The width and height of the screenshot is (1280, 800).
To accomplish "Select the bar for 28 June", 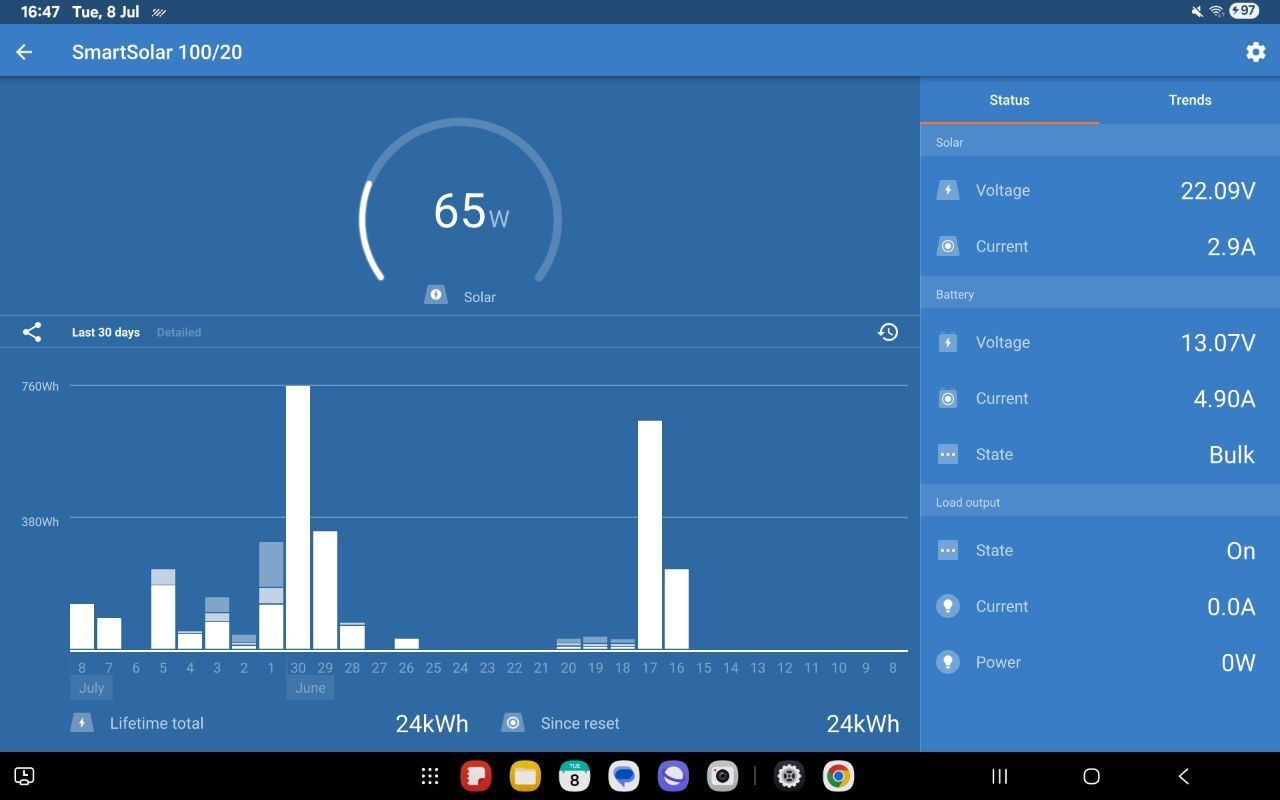I will tap(352, 636).
